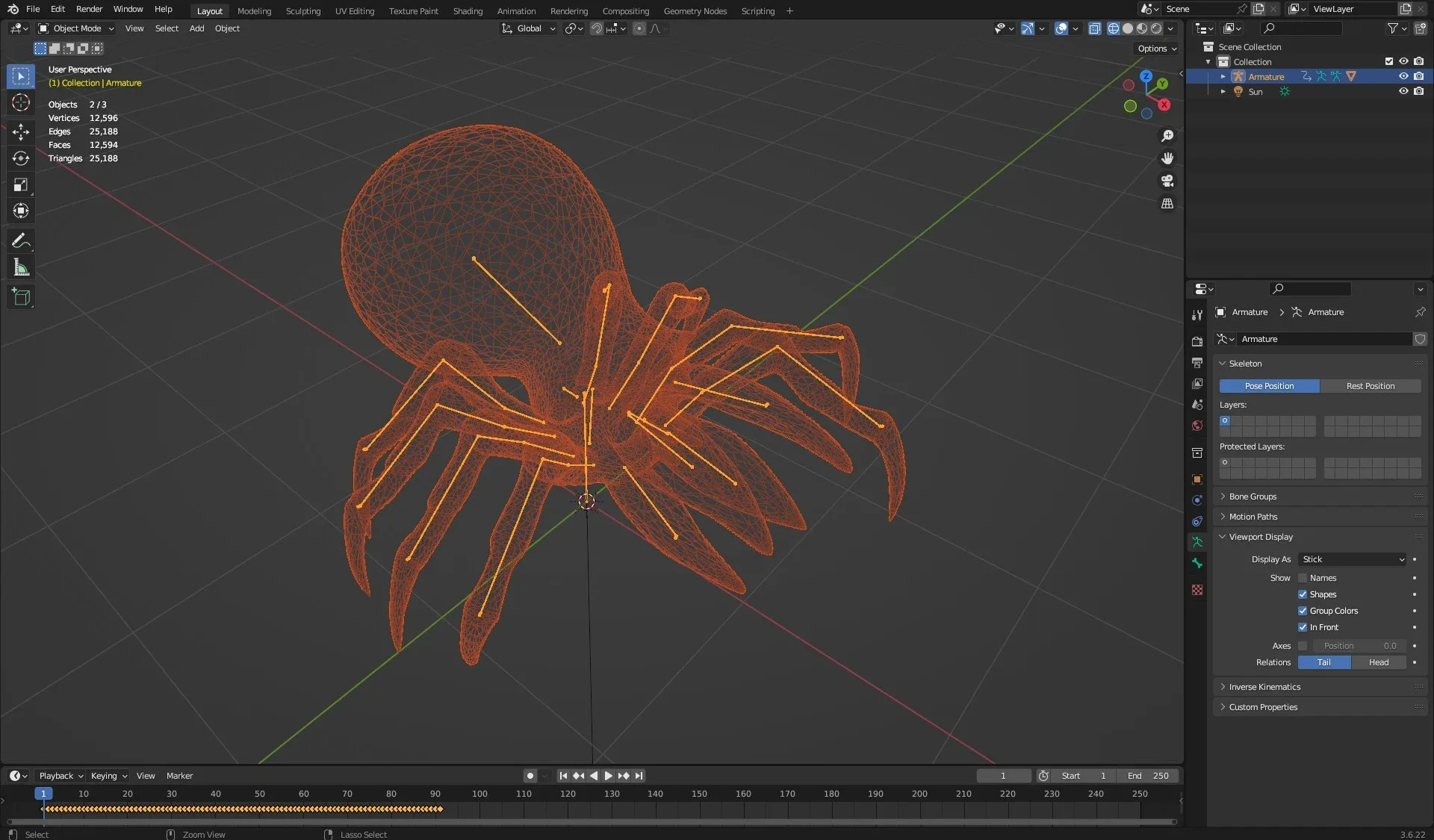Toggle camera view icon in viewport

pos(1167,181)
